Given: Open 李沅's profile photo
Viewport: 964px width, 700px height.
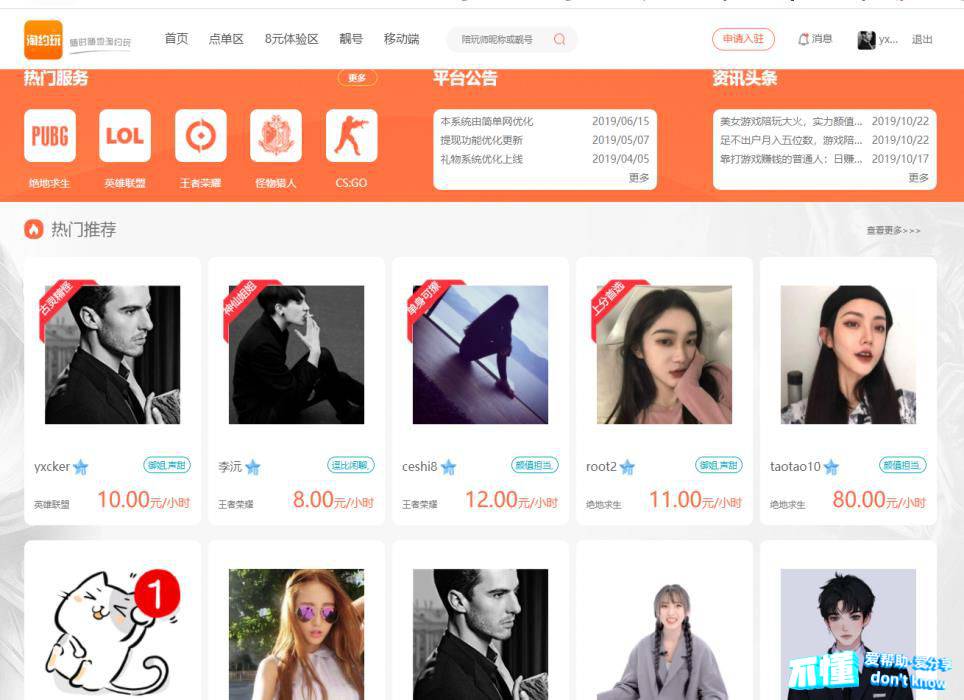Looking at the screenshot, I should pos(296,355).
